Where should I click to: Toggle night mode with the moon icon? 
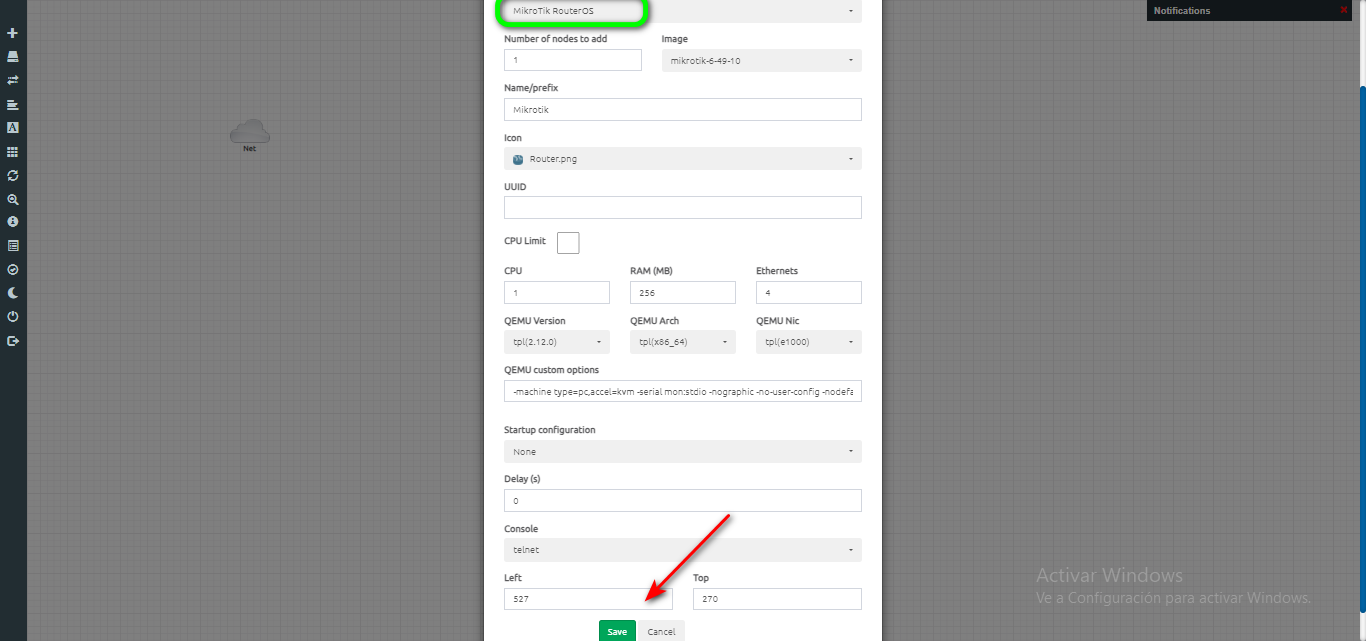tap(13, 293)
